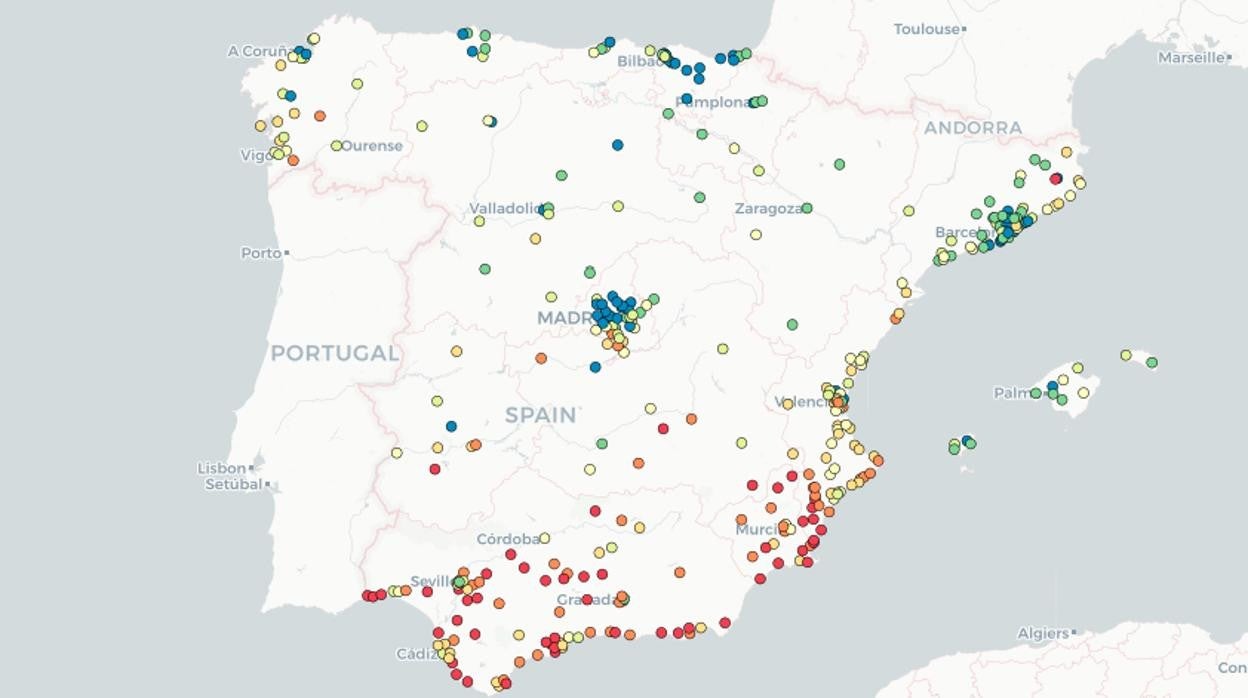Image resolution: width=1248 pixels, height=698 pixels.
Task: Select the blue marker in Extremadura near Portugal
Action: coord(451,426)
